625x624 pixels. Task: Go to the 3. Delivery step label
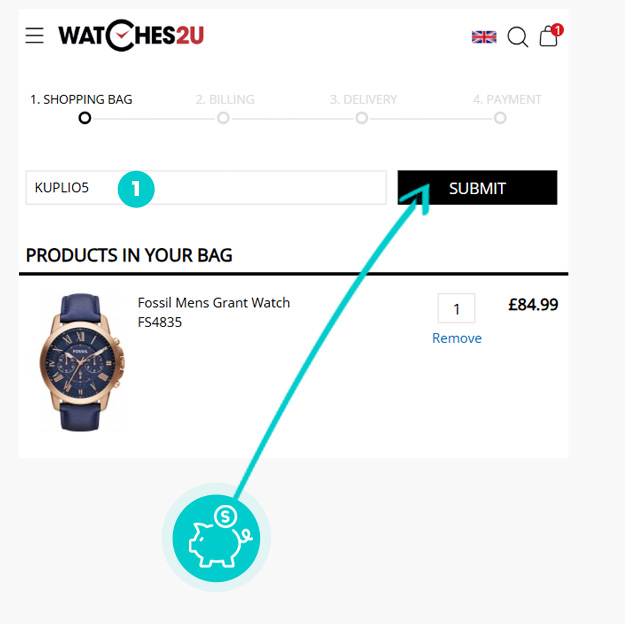click(x=363, y=99)
